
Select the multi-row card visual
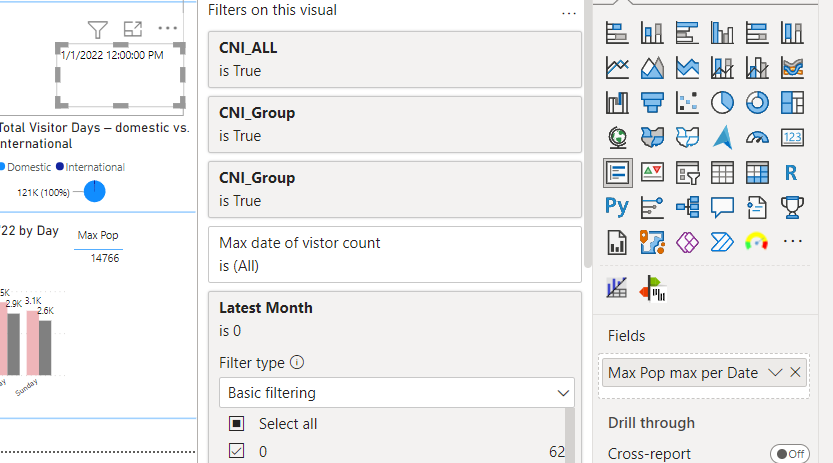[617, 173]
